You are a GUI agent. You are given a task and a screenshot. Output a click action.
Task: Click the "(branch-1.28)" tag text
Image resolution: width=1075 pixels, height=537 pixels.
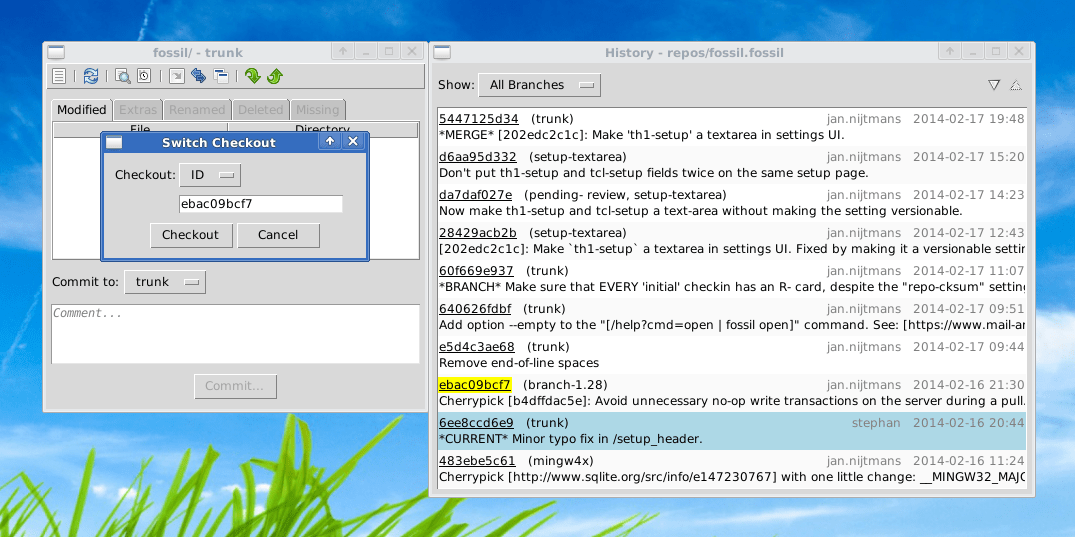(x=565, y=385)
